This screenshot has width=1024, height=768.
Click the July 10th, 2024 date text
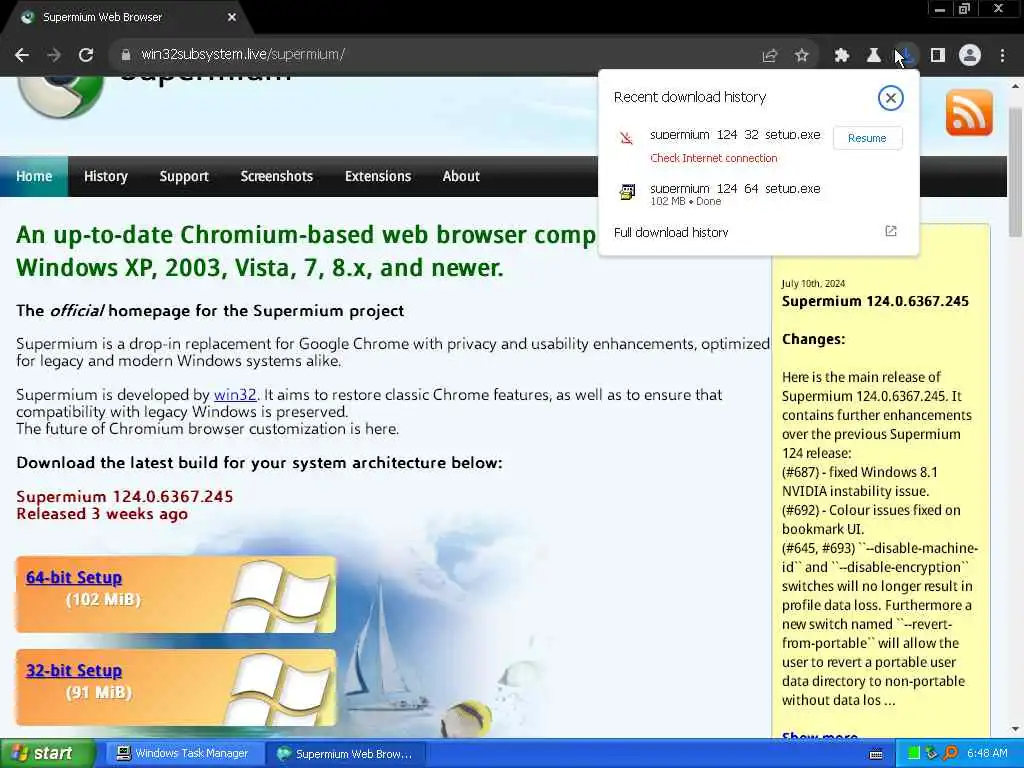click(813, 283)
